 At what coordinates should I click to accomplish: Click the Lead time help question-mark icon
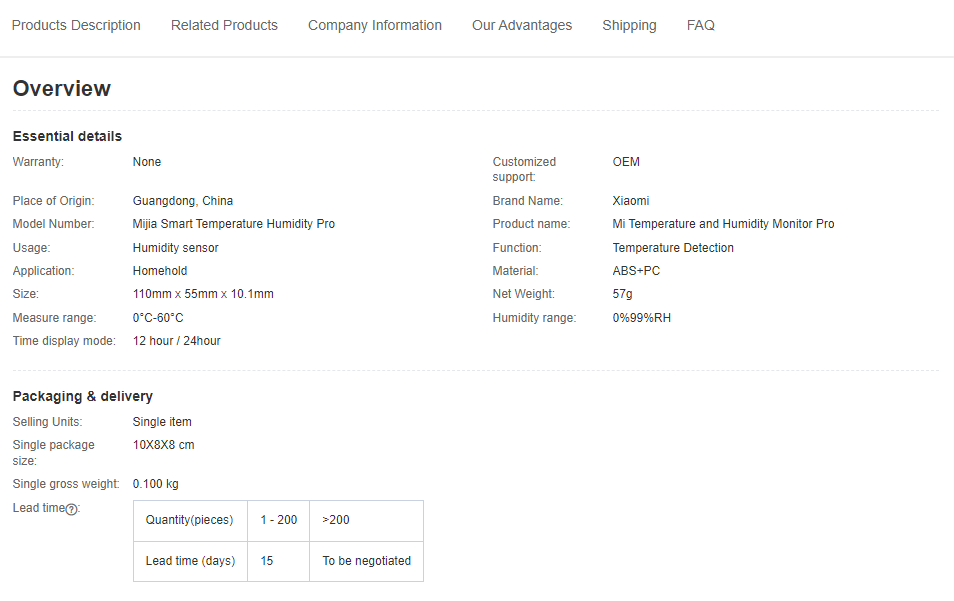(71, 509)
